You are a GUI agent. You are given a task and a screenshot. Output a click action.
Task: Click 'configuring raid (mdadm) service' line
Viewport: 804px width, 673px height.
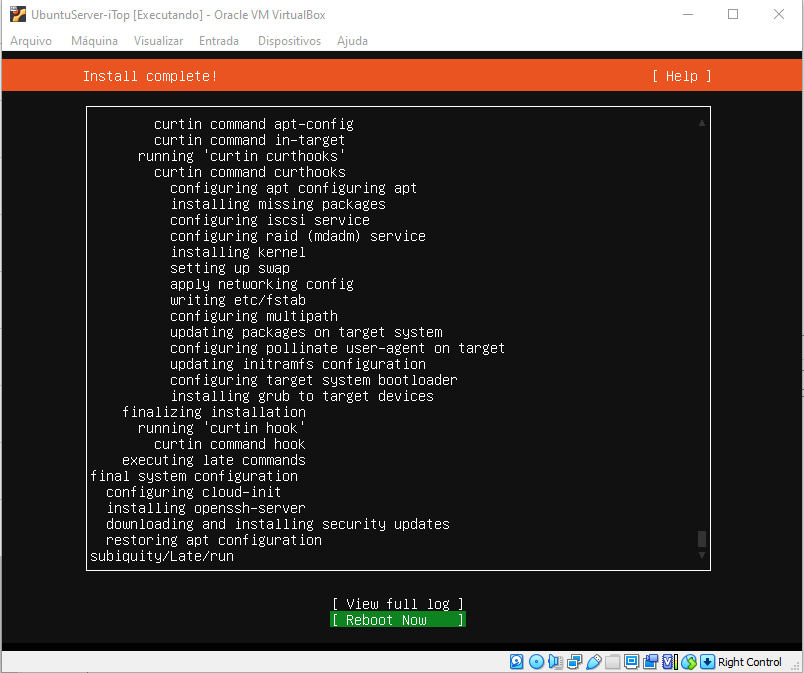click(298, 236)
